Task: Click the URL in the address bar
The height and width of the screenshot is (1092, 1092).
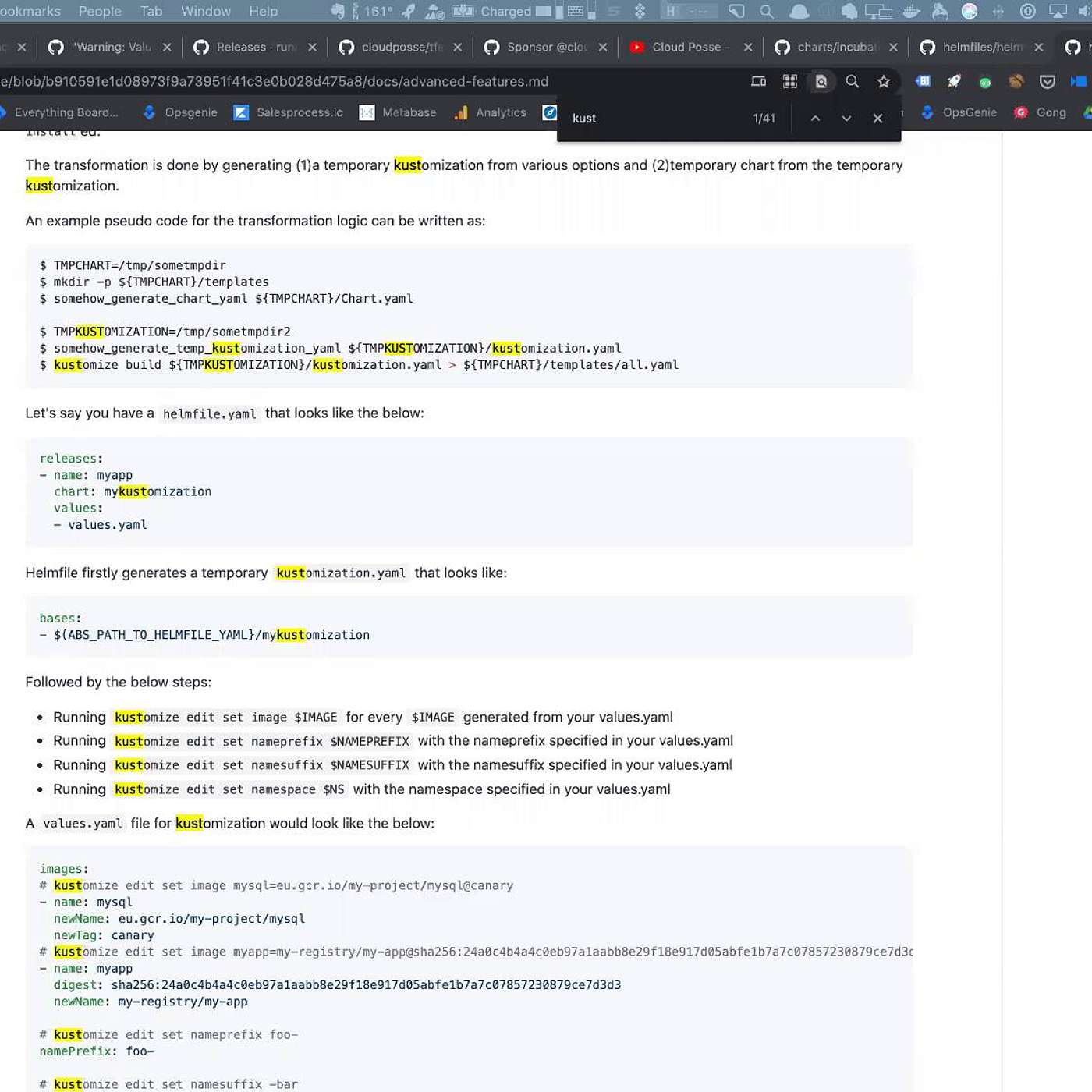Action: (x=275, y=81)
